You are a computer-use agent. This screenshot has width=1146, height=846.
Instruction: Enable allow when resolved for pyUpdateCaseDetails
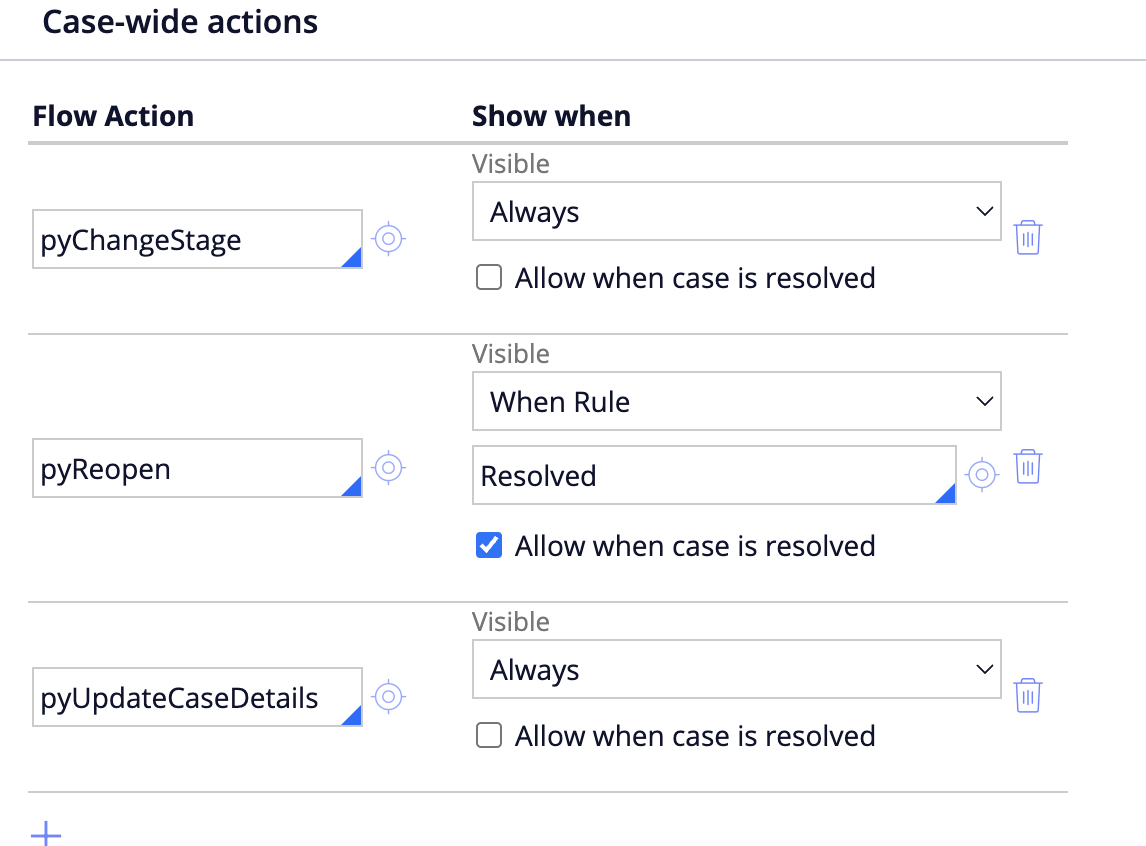(488, 736)
